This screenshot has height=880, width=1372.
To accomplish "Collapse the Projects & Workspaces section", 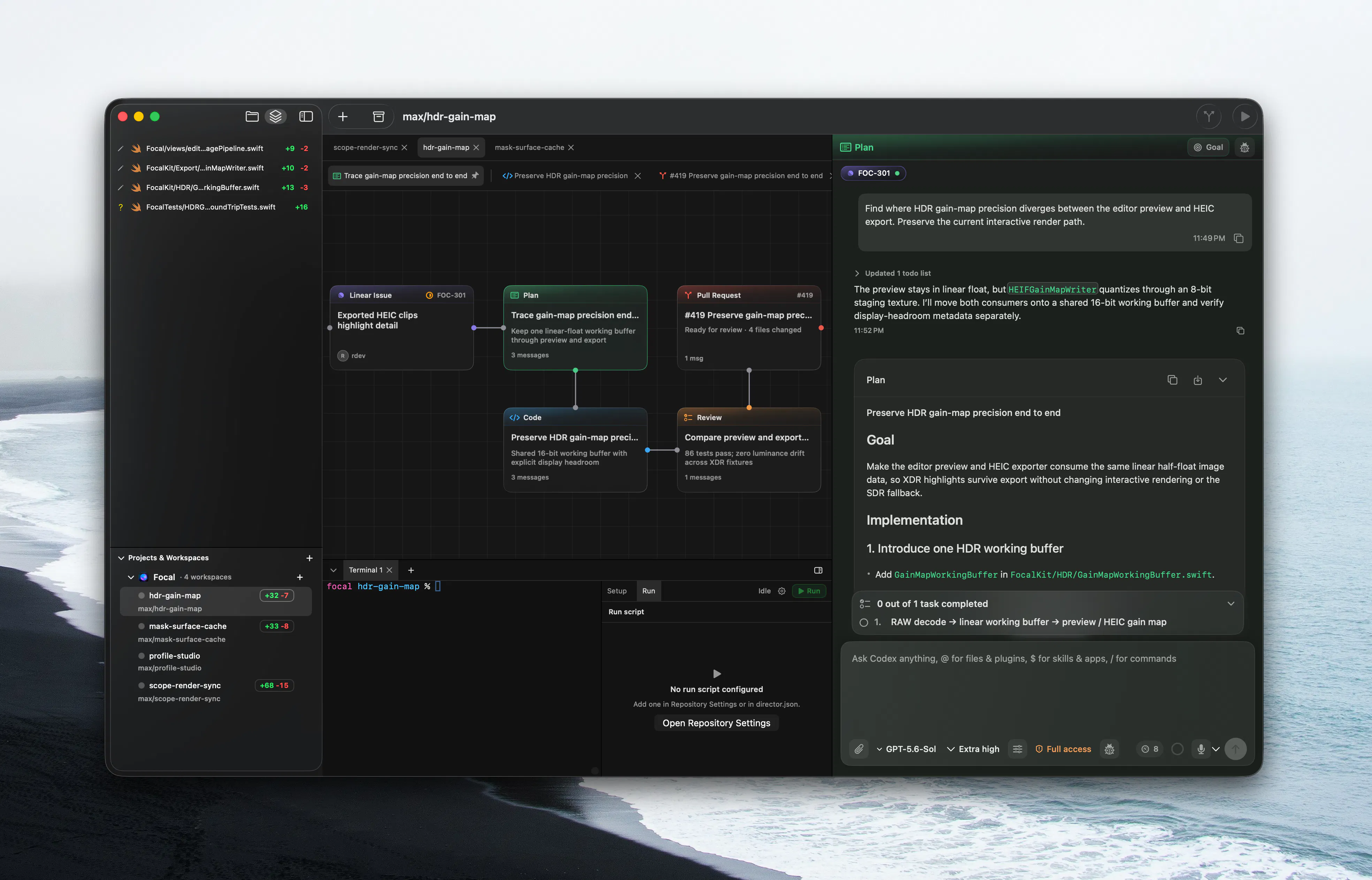I will coord(121,558).
